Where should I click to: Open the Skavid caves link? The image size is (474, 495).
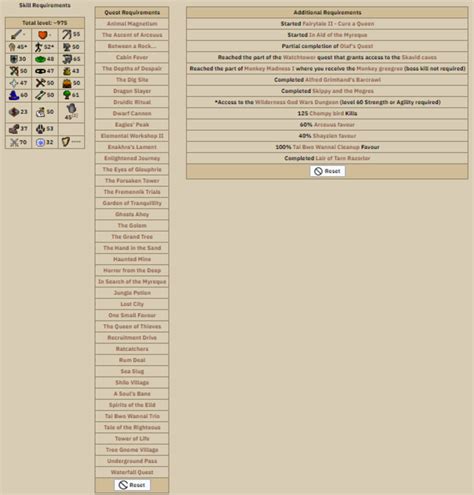419,57
